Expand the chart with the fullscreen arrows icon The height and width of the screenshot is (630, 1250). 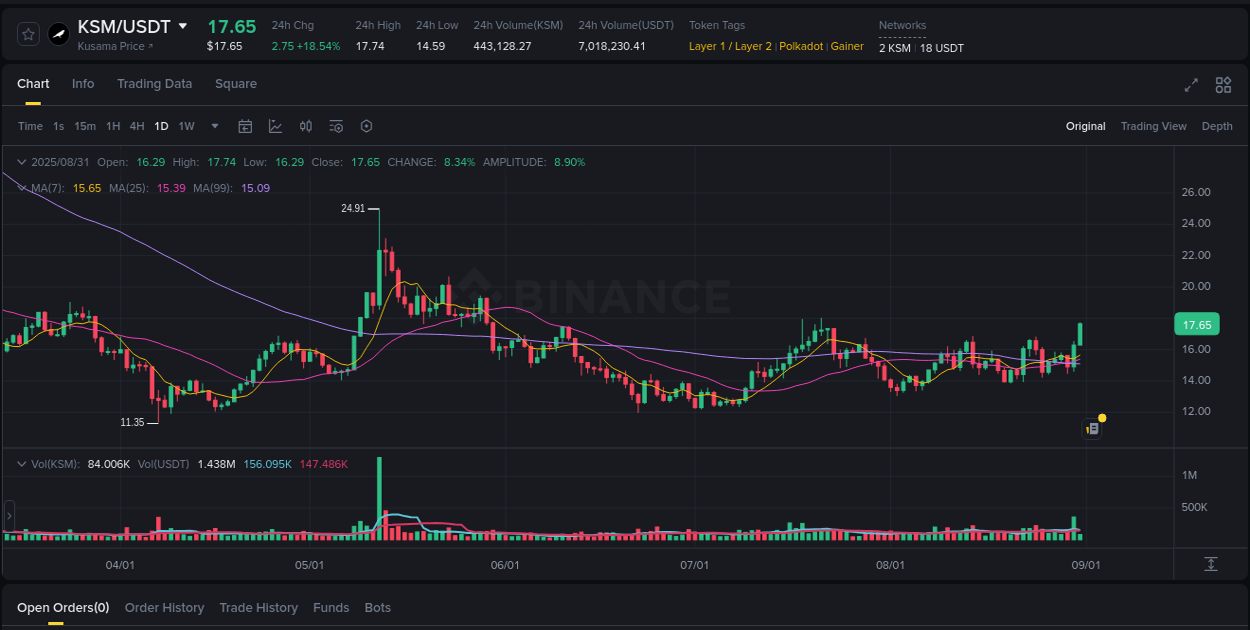pyautogui.click(x=1191, y=86)
